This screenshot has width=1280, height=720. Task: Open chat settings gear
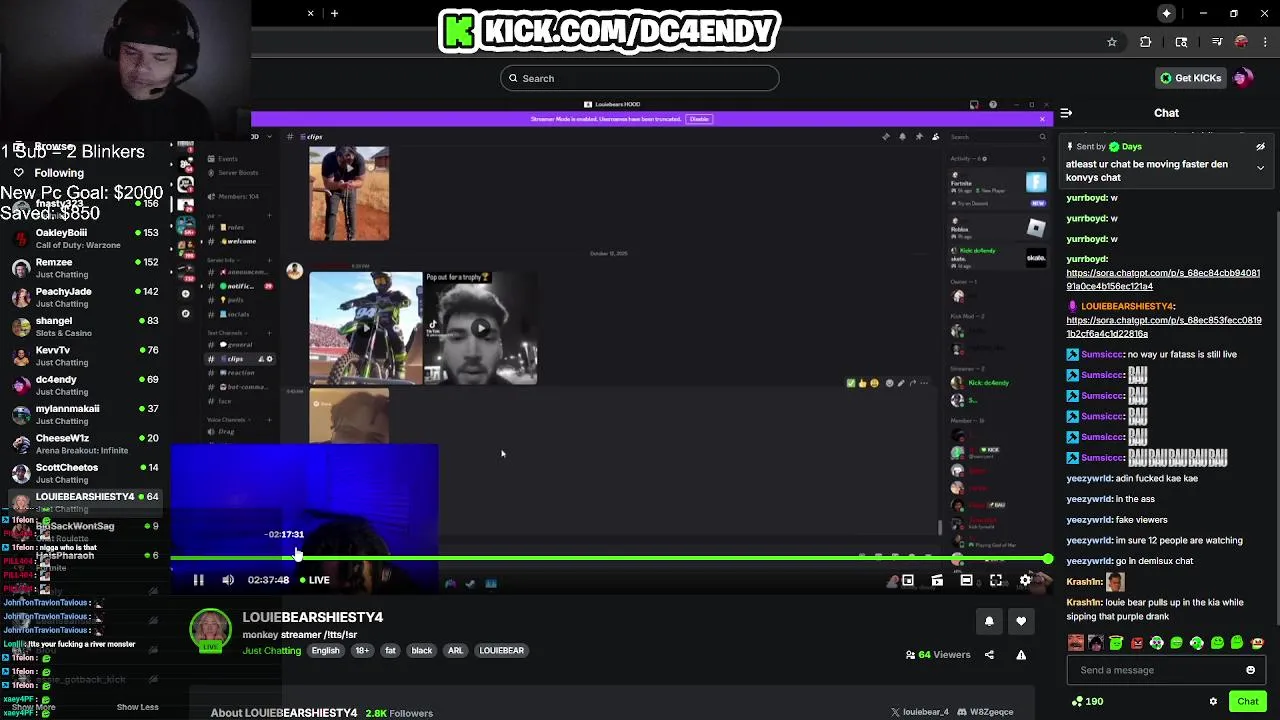[1213, 702]
